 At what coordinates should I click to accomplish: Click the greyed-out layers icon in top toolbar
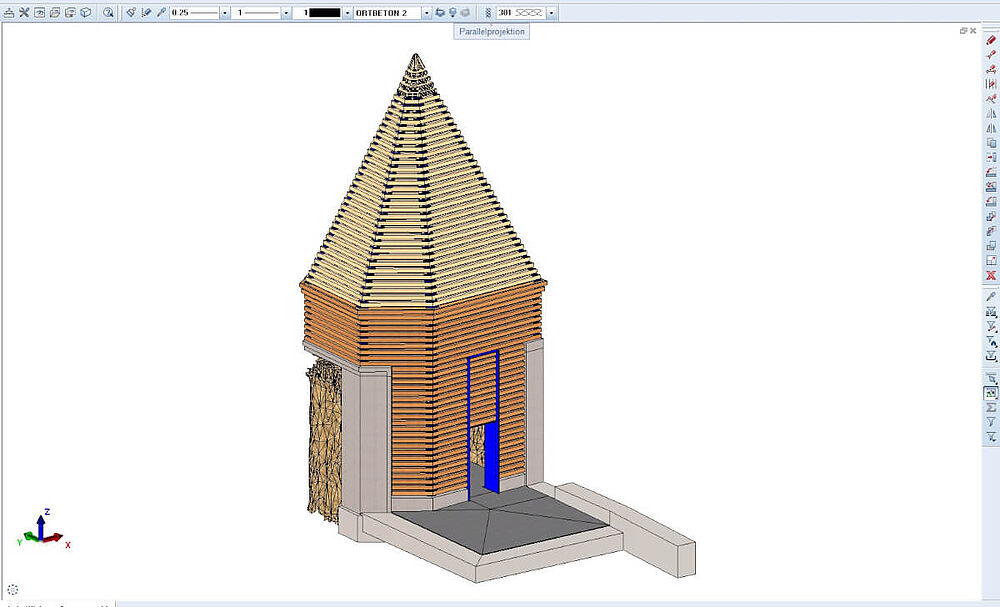465,12
